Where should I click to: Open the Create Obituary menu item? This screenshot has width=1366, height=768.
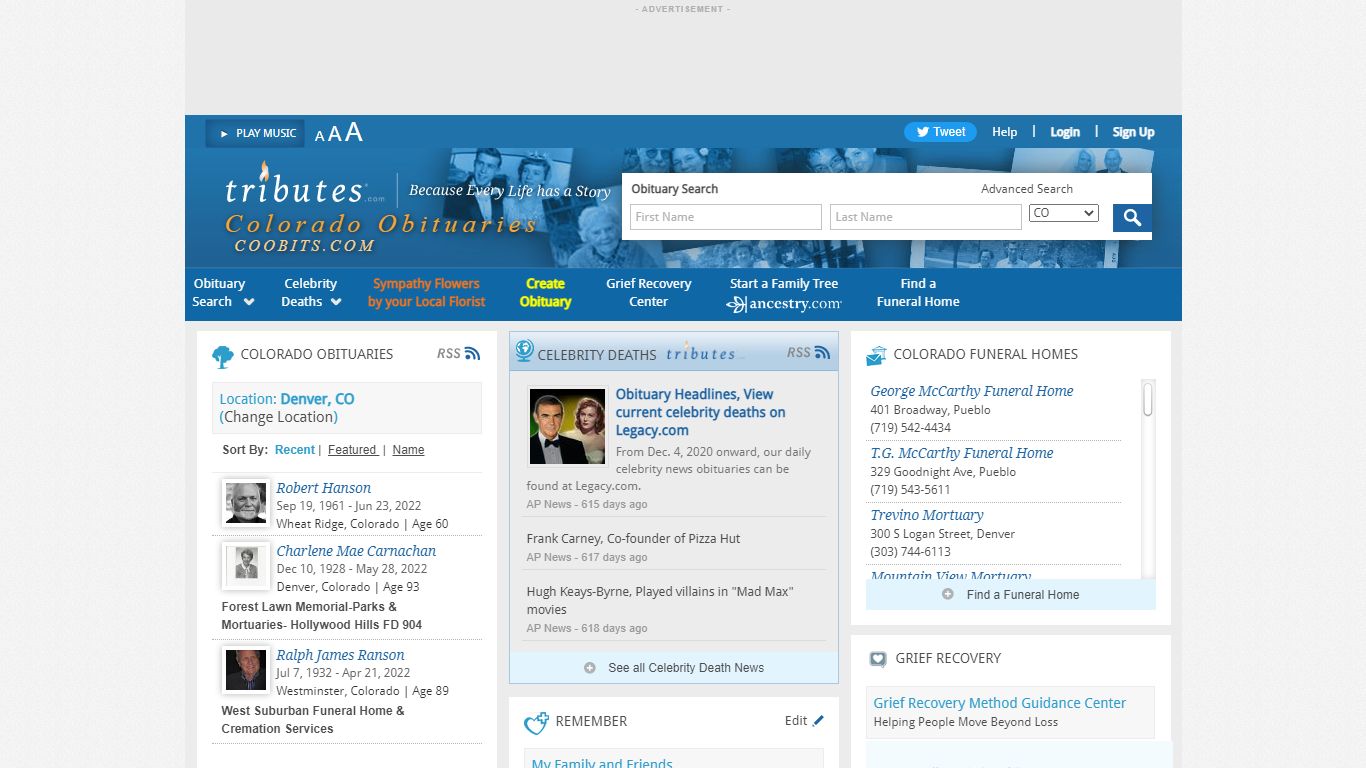tap(545, 292)
